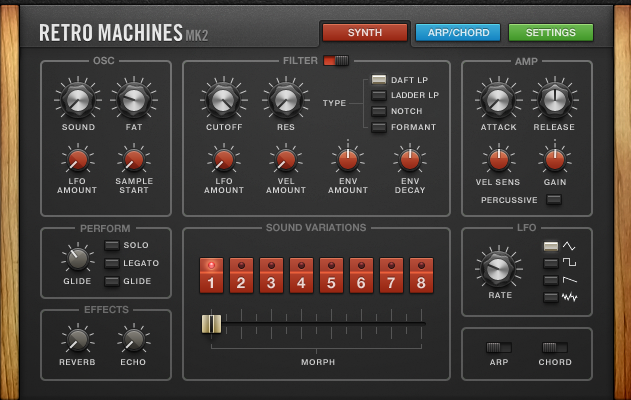Toggle the Filter on/off switch
Image resolution: width=631 pixels, height=400 pixels.
coord(336,61)
